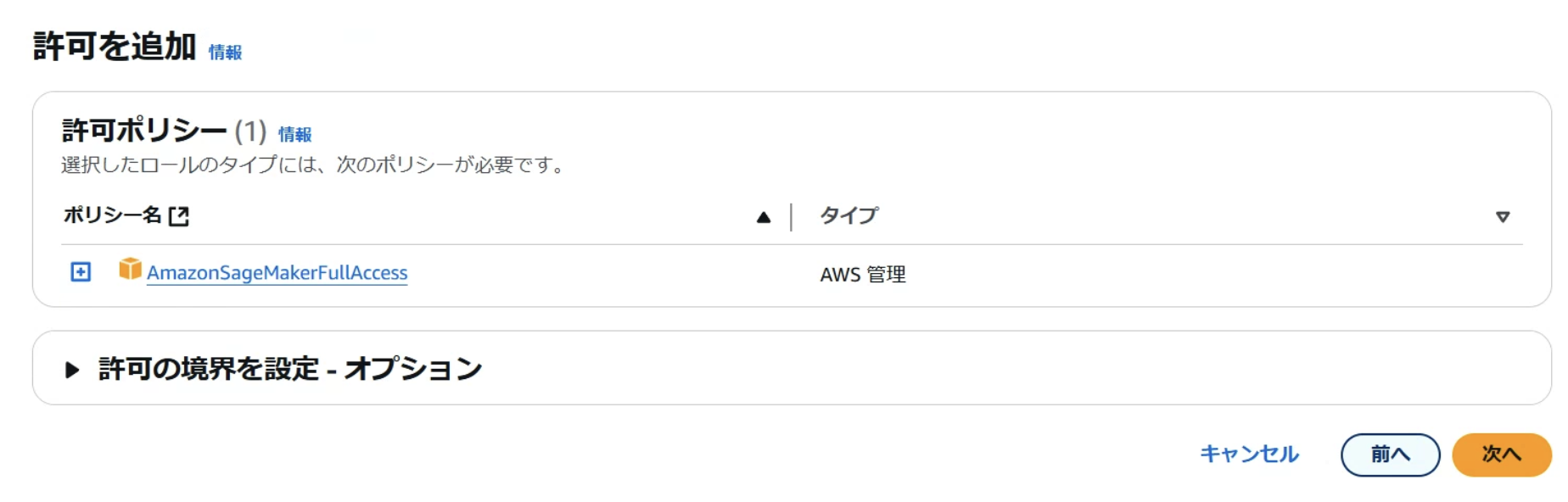This screenshot has width=1568, height=502.
Task: Open the AmazonSageMakerFullAccess policy link
Action: (277, 272)
